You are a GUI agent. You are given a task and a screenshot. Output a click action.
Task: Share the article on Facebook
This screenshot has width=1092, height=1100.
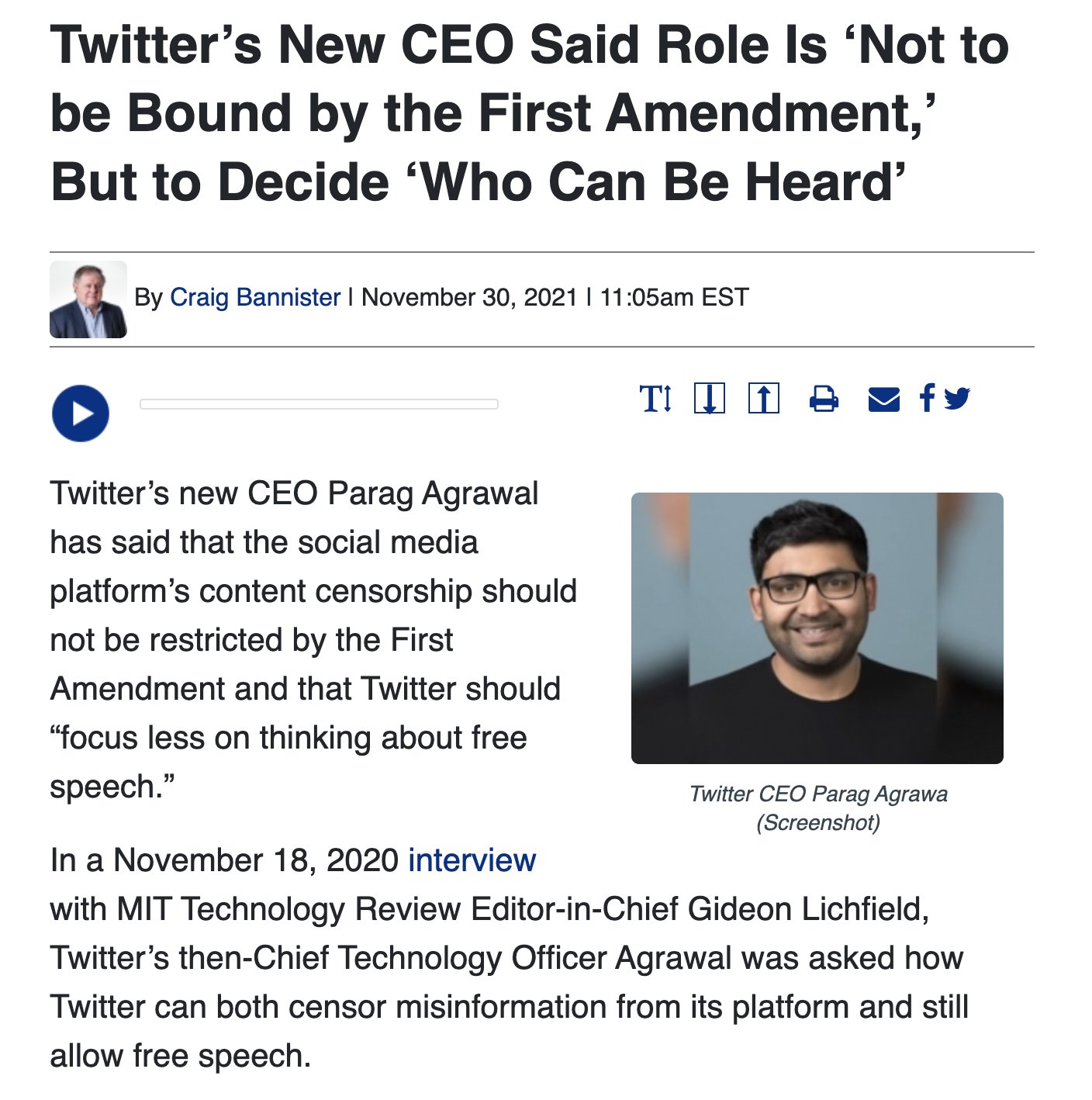[927, 398]
